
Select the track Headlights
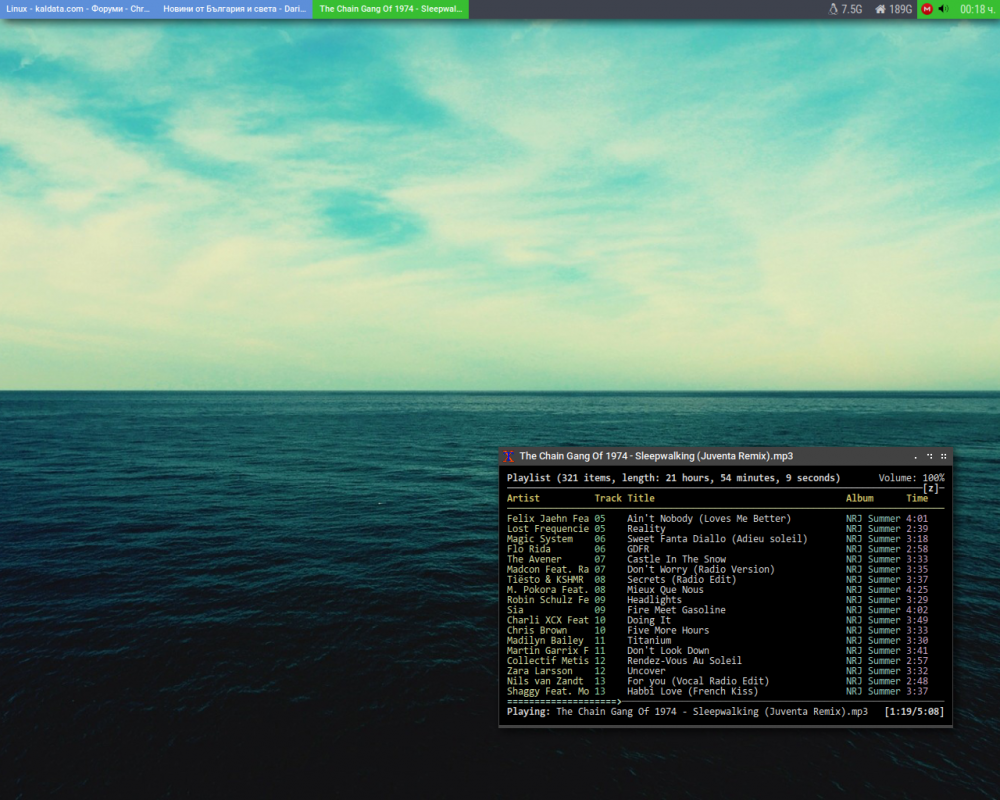pos(654,600)
